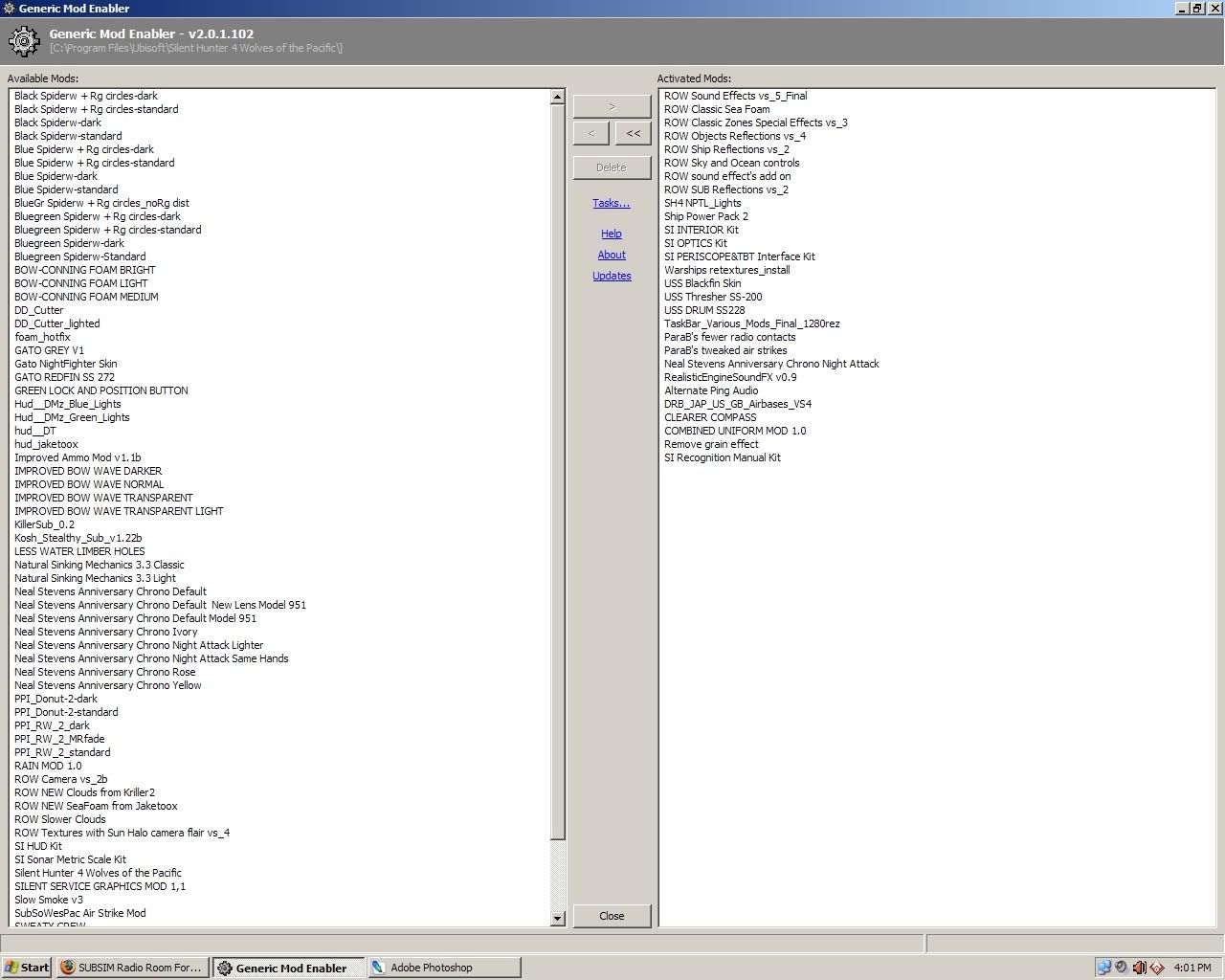Select 'GREEN LOCK AND POSITION BUTTON' mod
Viewport: 1225px width, 980px height.
pos(100,390)
